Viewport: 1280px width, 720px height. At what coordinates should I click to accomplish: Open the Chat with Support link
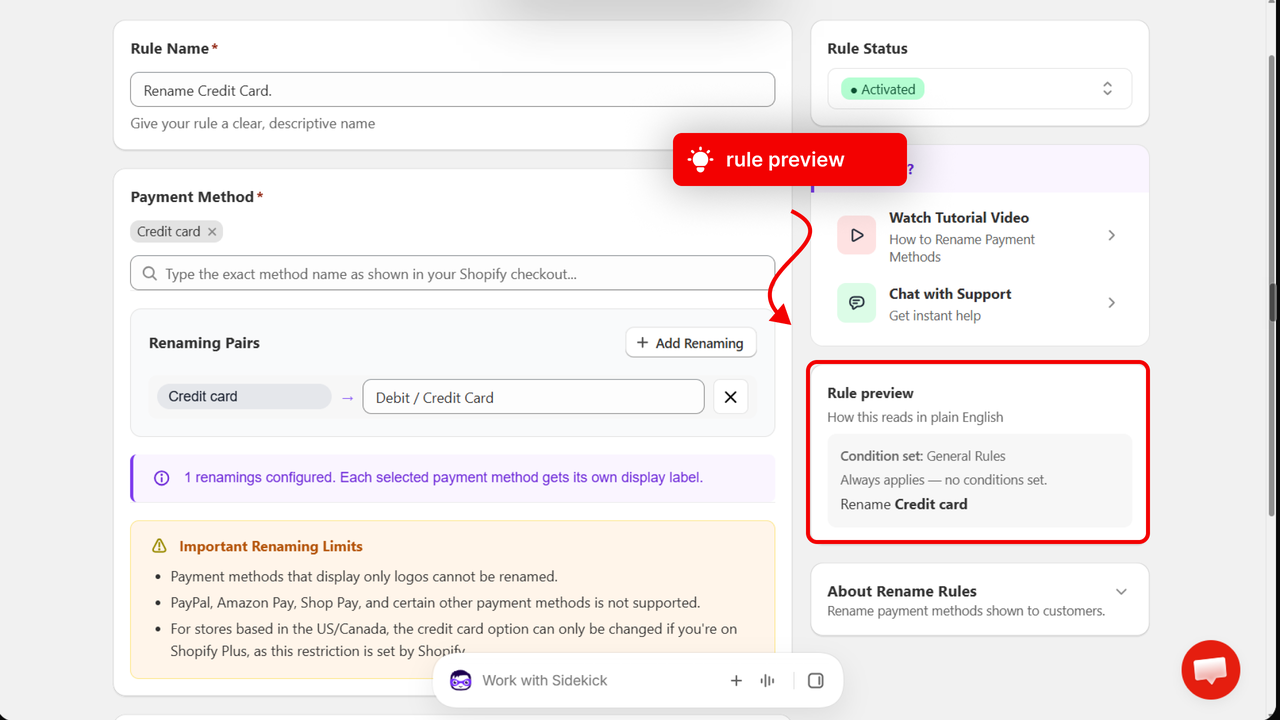coord(980,303)
